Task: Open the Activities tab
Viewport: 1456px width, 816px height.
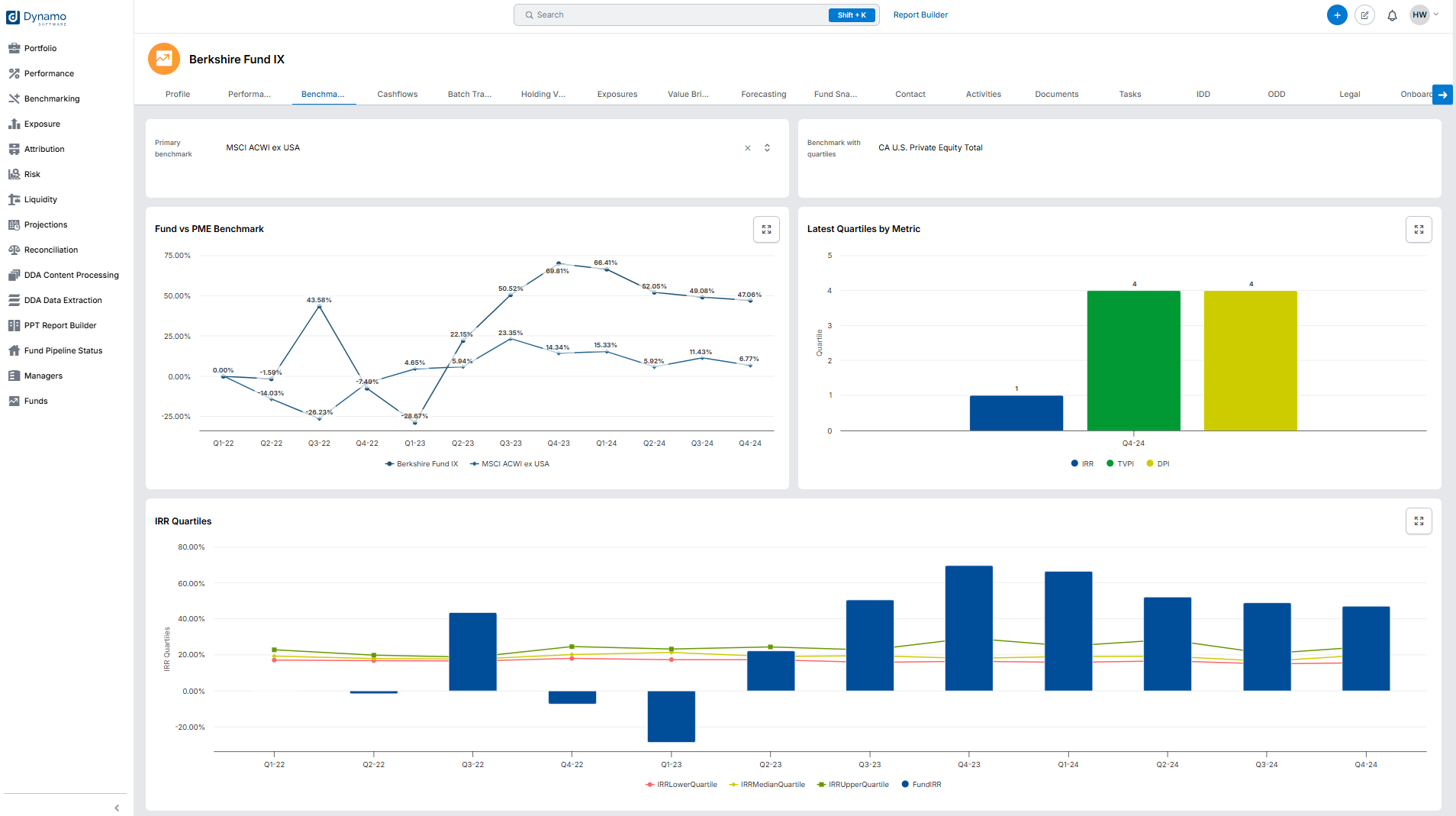Action: point(984,95)
